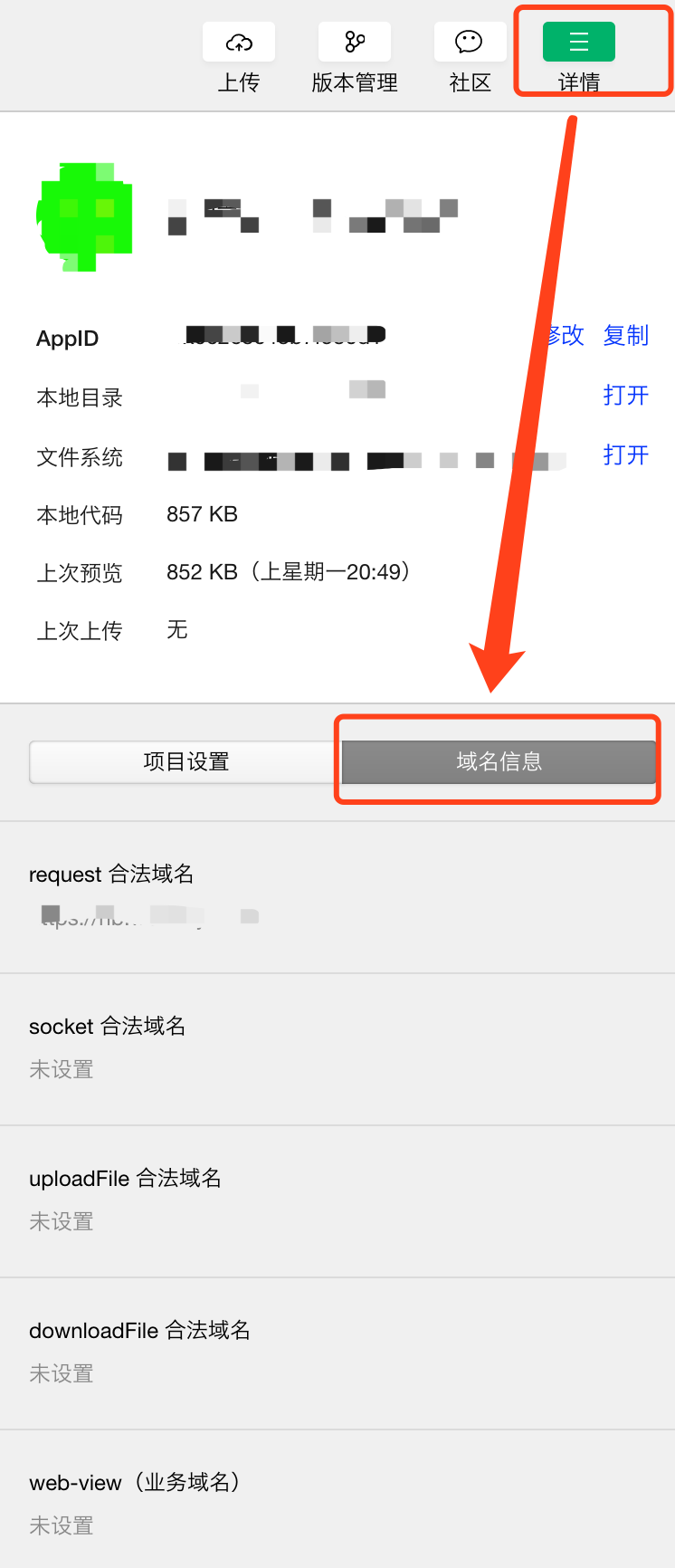Click 修改 link beside the AppID
The width and height of the screenshot is (675, 1568).
tap(566, 335)
